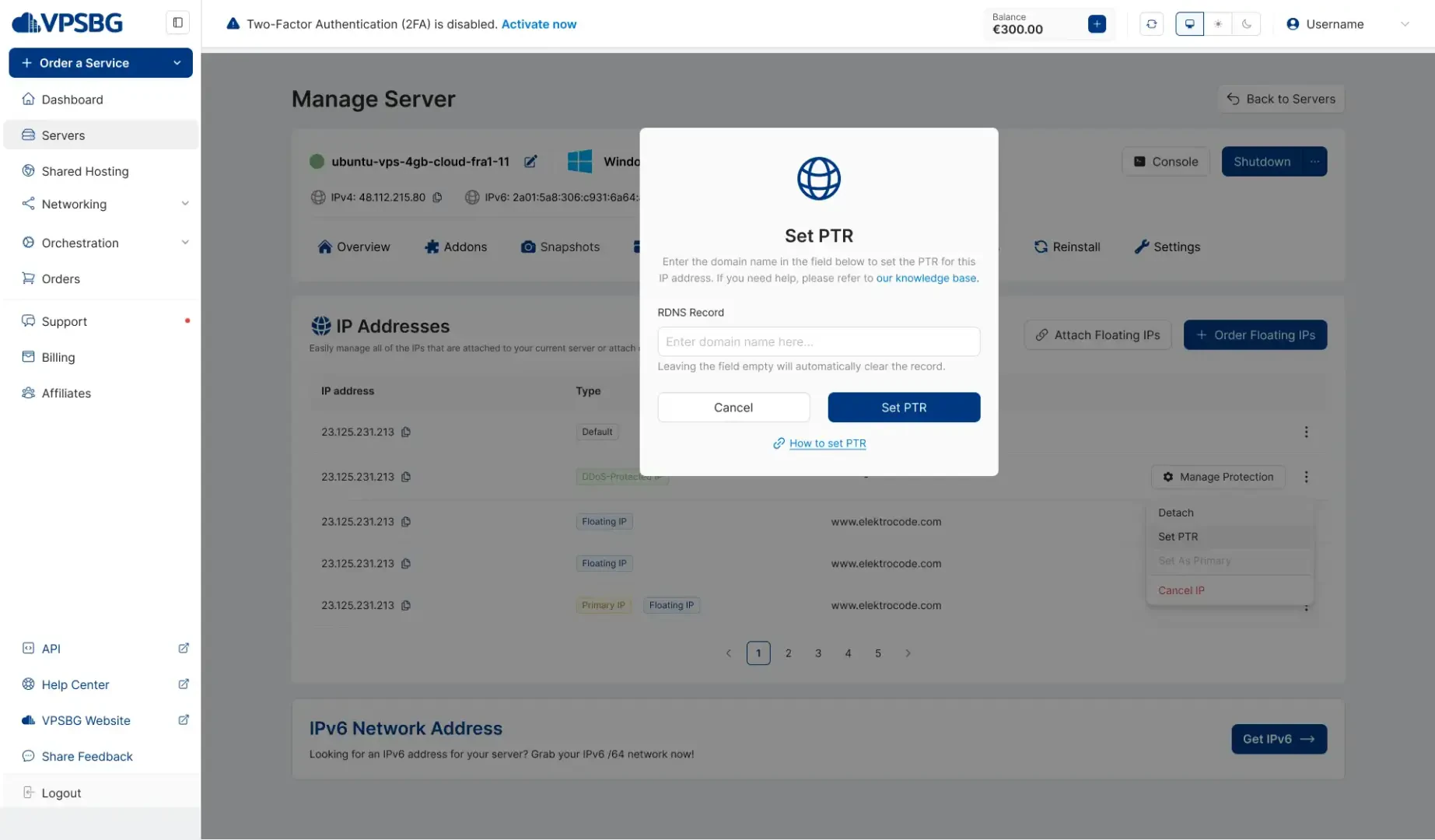Copy the IPv4 address 48.112.215.80
Screen dimensions: 1435x840
437,198
